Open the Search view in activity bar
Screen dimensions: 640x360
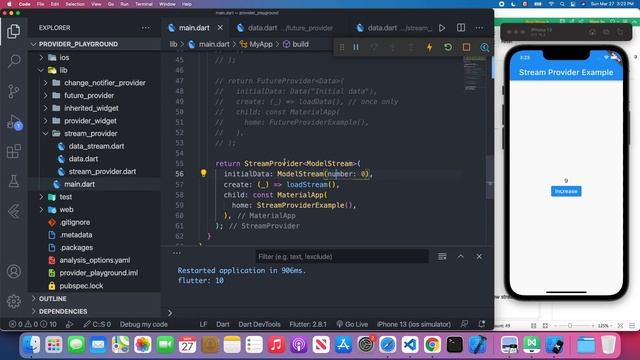pyautogui.click(x=13, y=61)
